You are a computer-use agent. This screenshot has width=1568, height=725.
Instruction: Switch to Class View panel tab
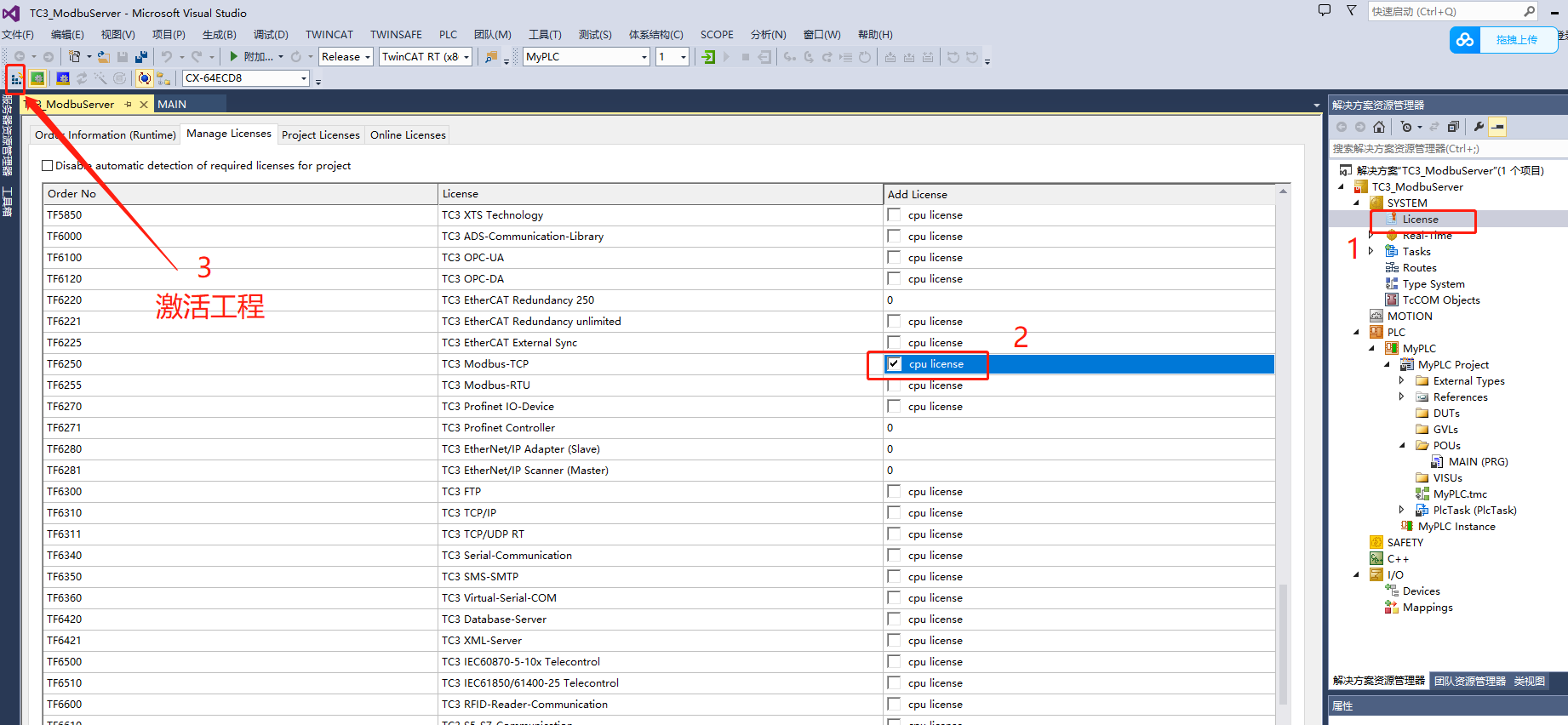tap(1530, 682)
